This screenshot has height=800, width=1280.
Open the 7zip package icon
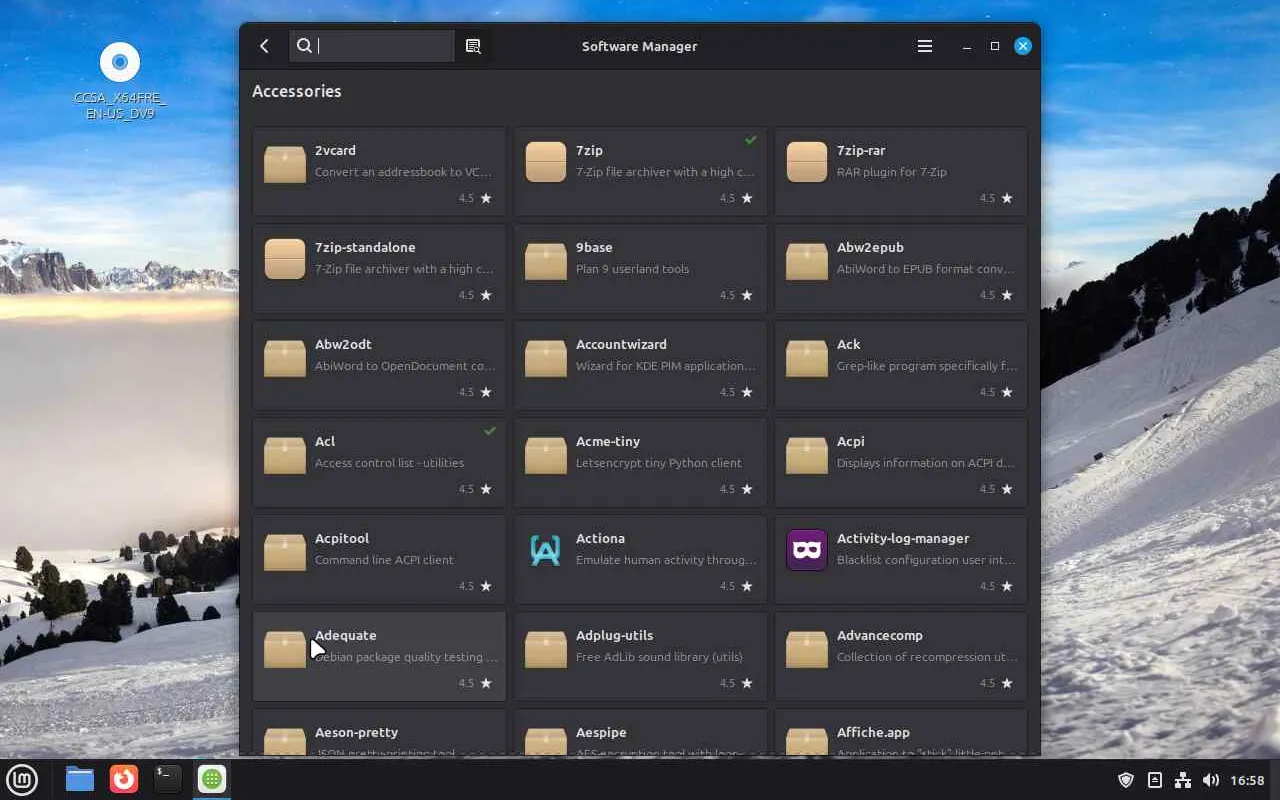click(x=546, y=163)
